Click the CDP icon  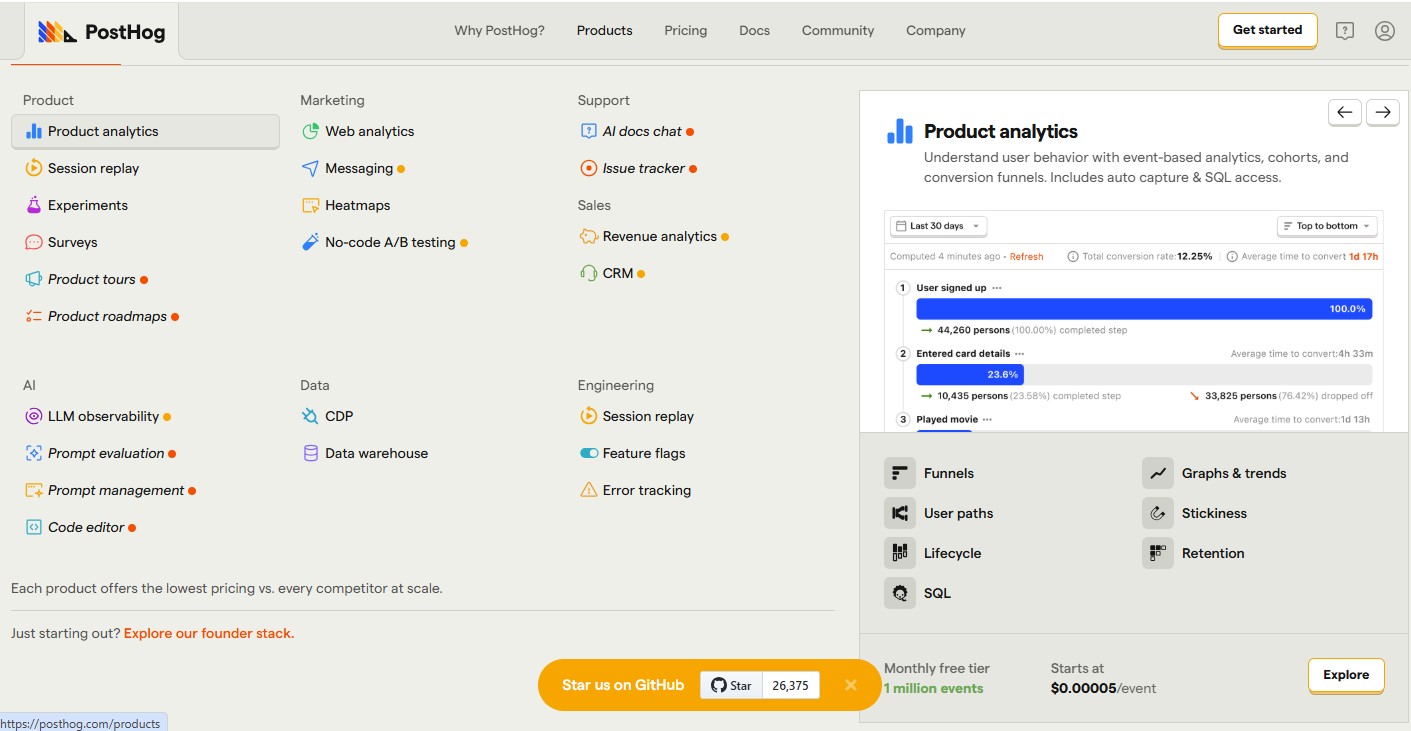pyautogui.click(x=311, y=416)
